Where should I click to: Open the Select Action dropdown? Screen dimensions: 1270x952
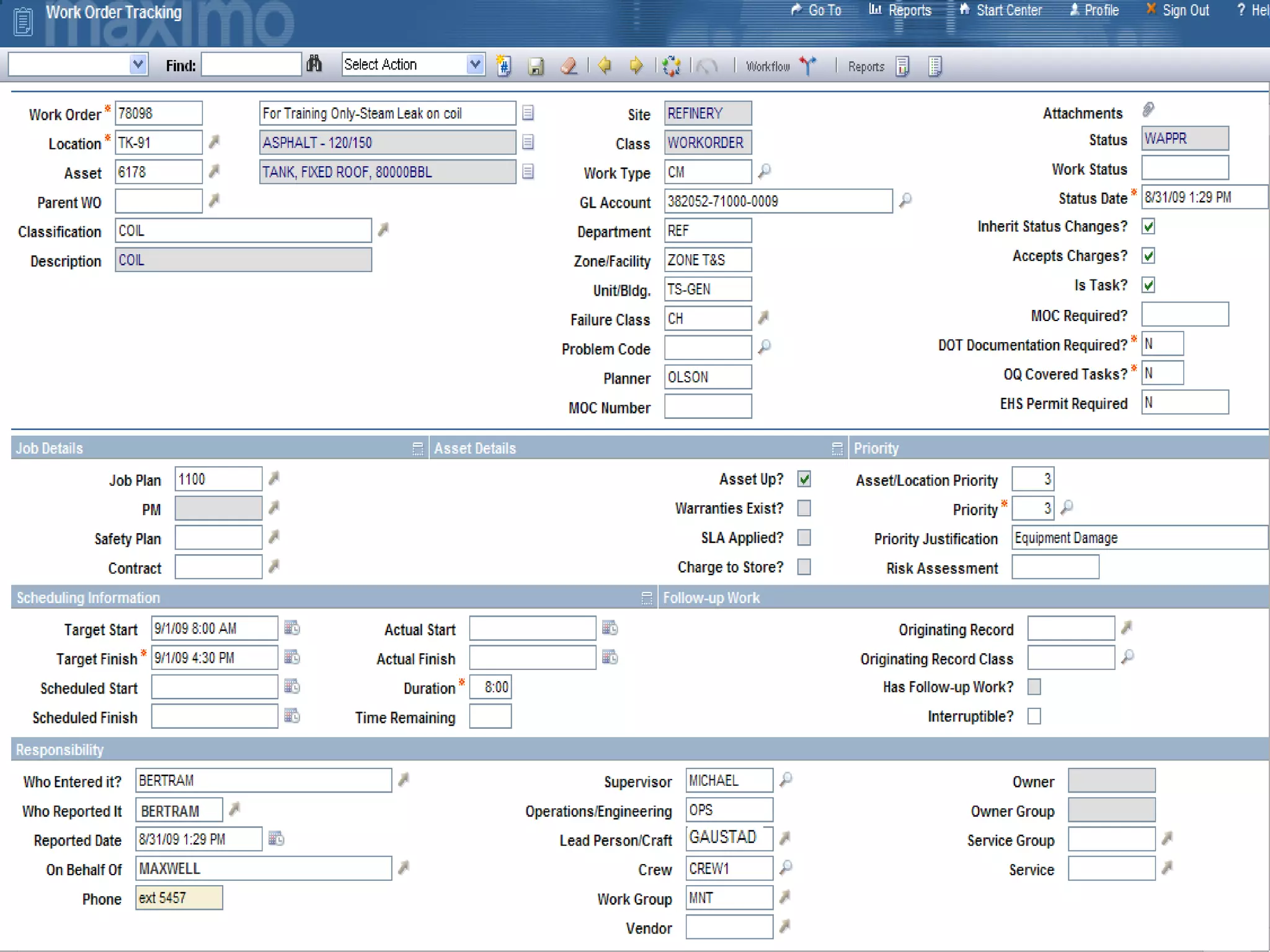pos(475,64)
